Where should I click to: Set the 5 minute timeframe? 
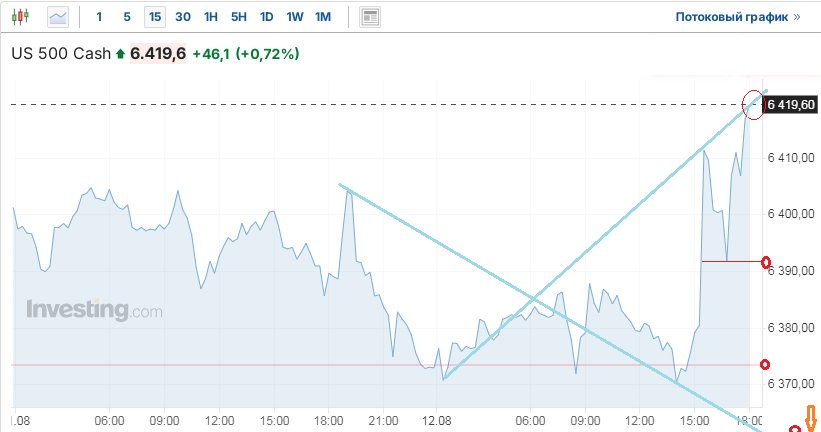point(126,17)
